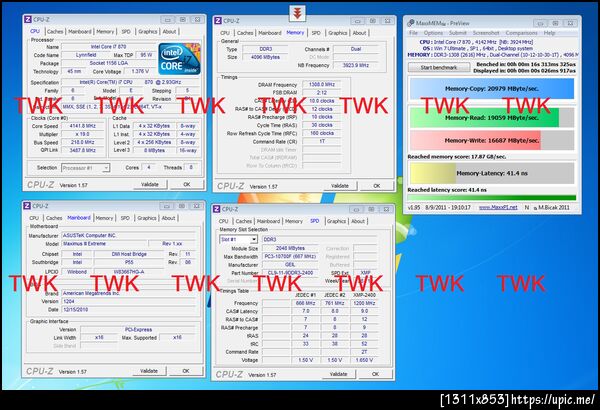This screenshot has width=600, height=410.
Task: Click the Part Number field CL9-11-9DDR3-2400
Action: (290, 273)
